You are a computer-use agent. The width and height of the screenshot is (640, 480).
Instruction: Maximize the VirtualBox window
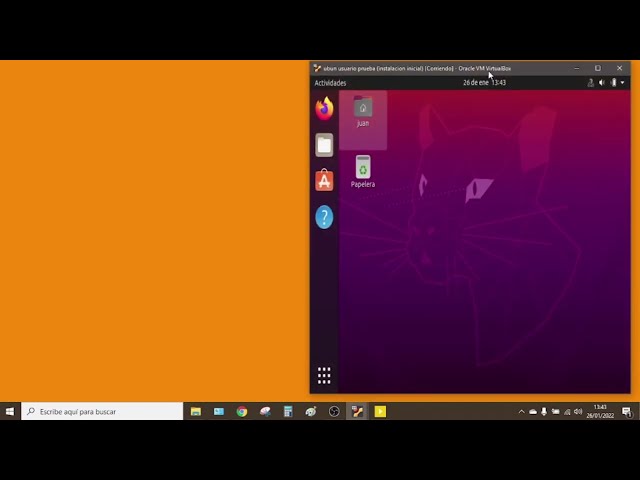pyautogui.click(x=598, y=68)
